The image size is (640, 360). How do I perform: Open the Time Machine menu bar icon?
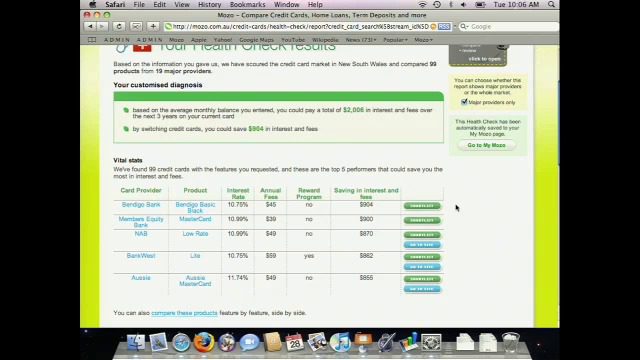pyautogui.click(x=437, y=4)
